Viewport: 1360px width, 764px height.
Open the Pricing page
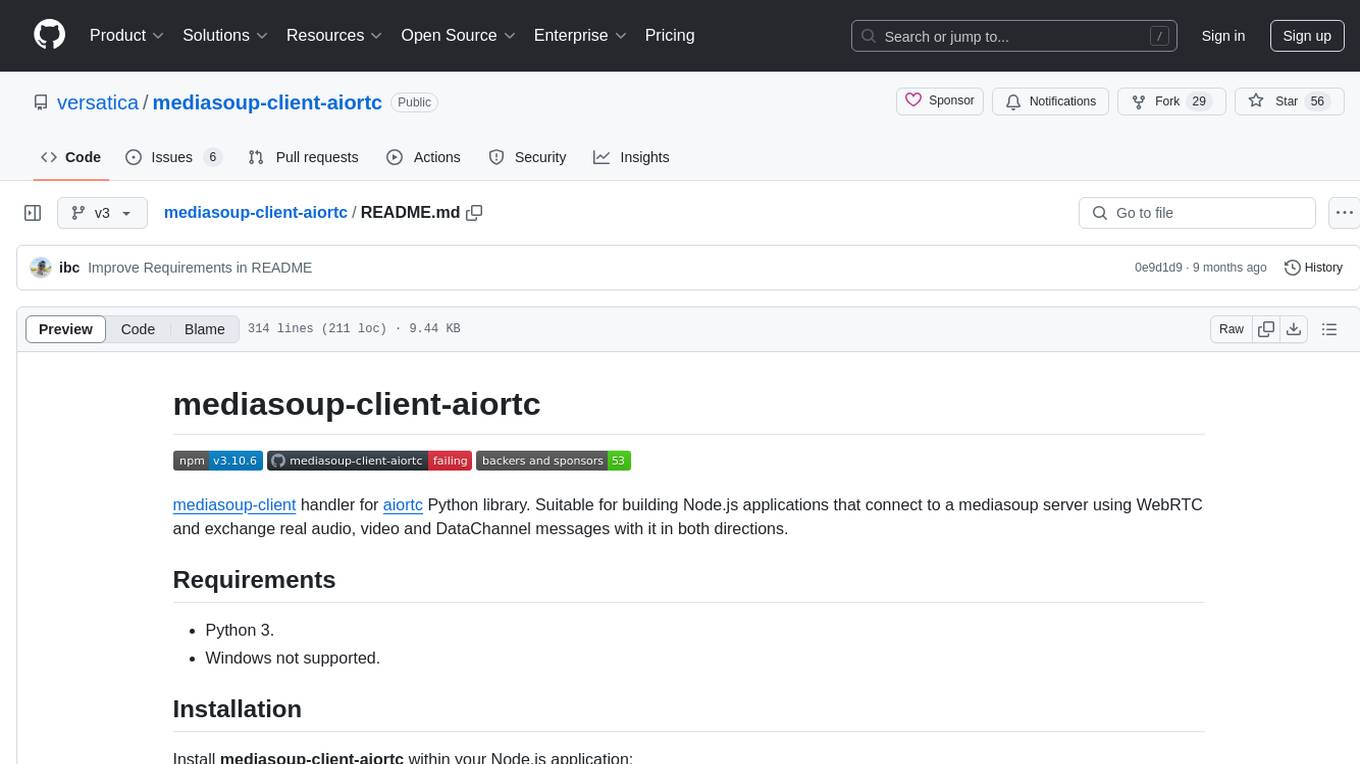coord(670,35)
